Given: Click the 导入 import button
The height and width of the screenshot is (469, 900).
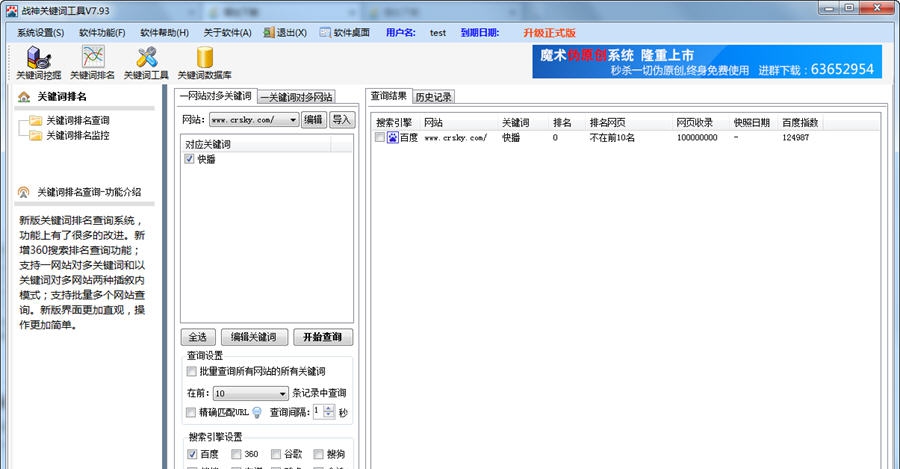Looking at the screenshot, I should [x=342, y=120].
